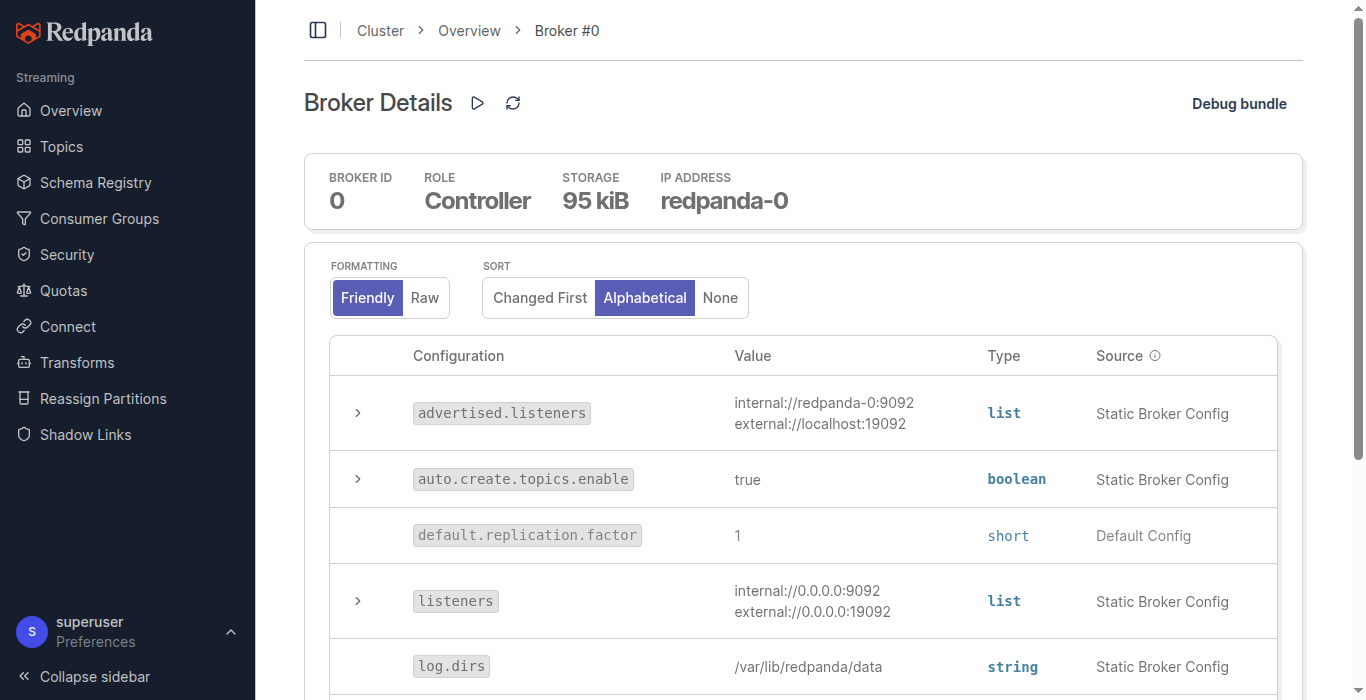The image size is (1366, 700).
Task: Expand the listeners configuration row
Action: click(358, 601)
